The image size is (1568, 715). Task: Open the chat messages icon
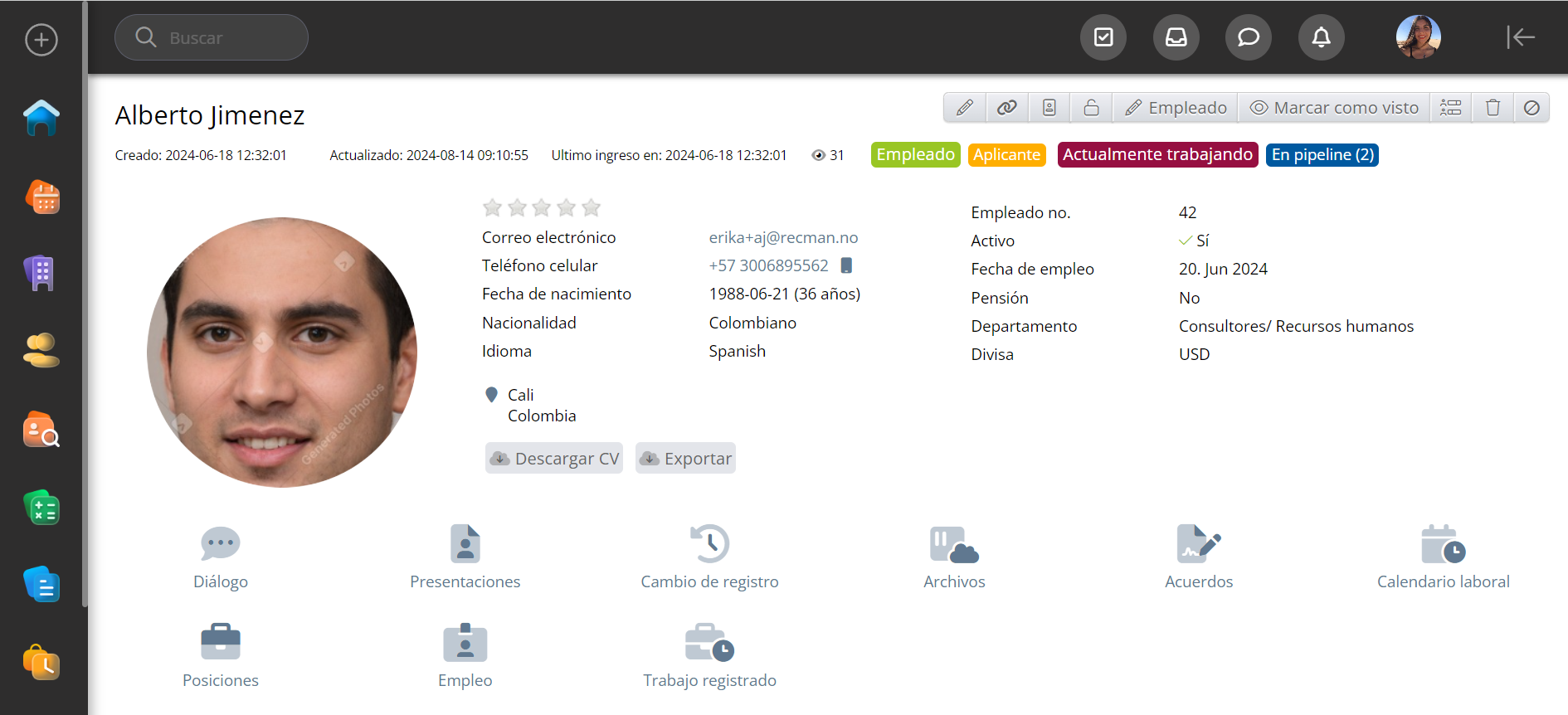pyautogui.click(x=1248, y=37)
